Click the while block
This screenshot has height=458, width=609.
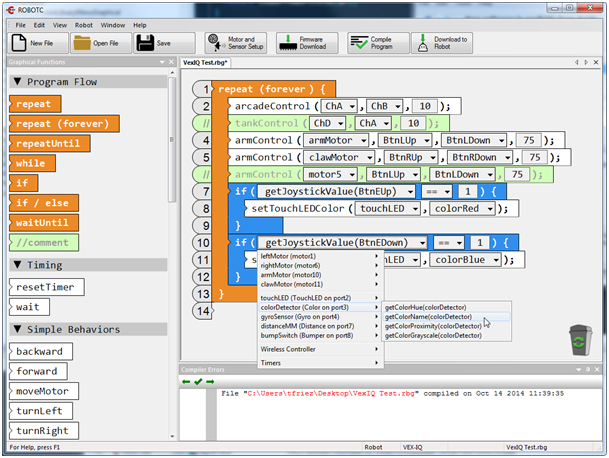pos(32,163)
